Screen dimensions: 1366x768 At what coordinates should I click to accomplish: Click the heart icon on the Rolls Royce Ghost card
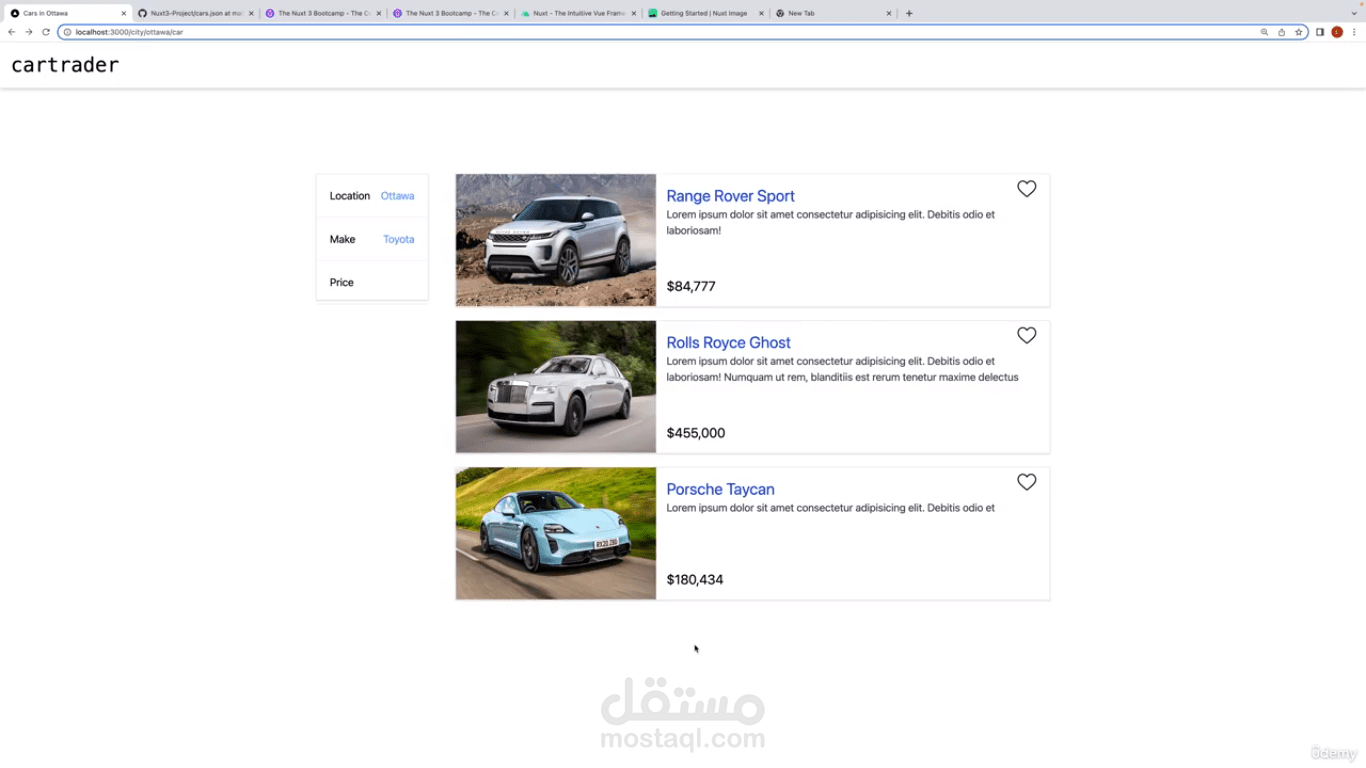1026,335
